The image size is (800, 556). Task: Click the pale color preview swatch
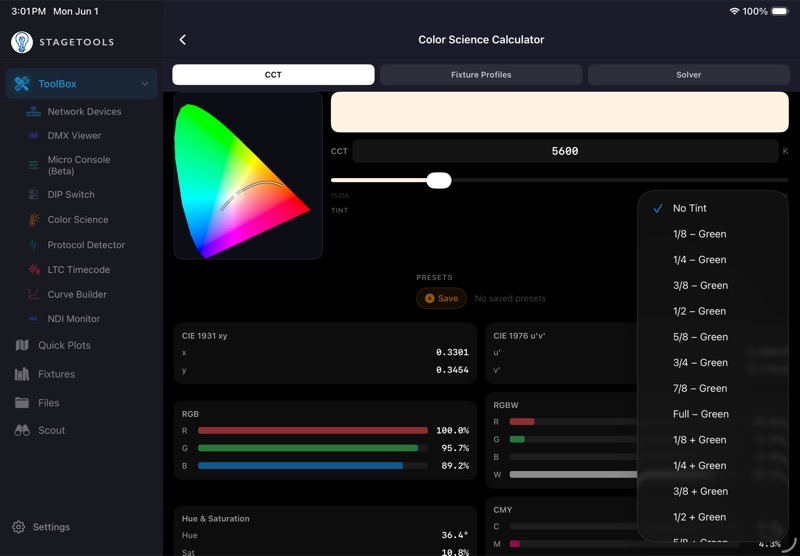(x=560, y=112)
